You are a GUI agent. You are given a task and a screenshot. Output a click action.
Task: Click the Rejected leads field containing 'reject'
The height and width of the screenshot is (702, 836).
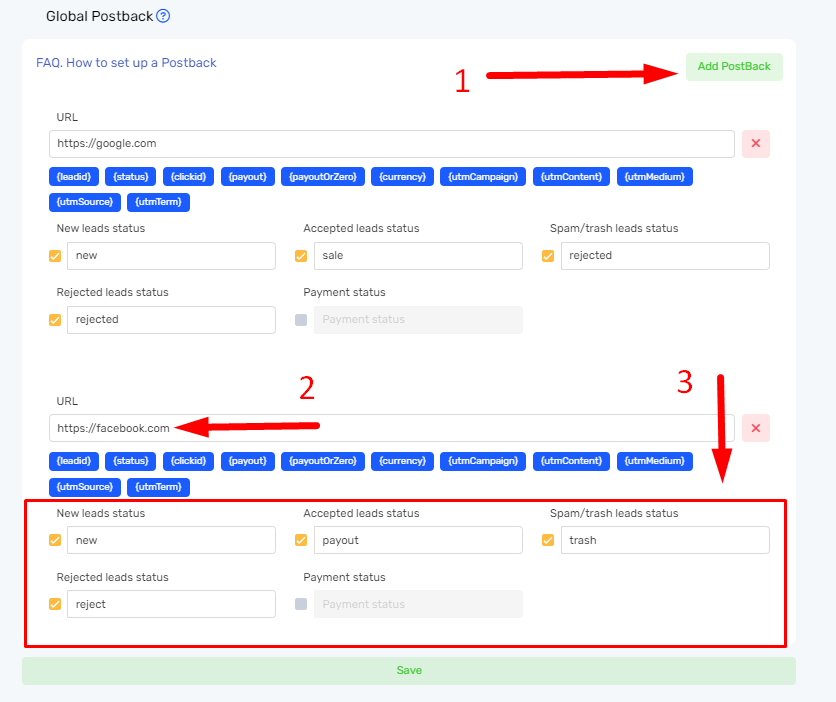170,604
